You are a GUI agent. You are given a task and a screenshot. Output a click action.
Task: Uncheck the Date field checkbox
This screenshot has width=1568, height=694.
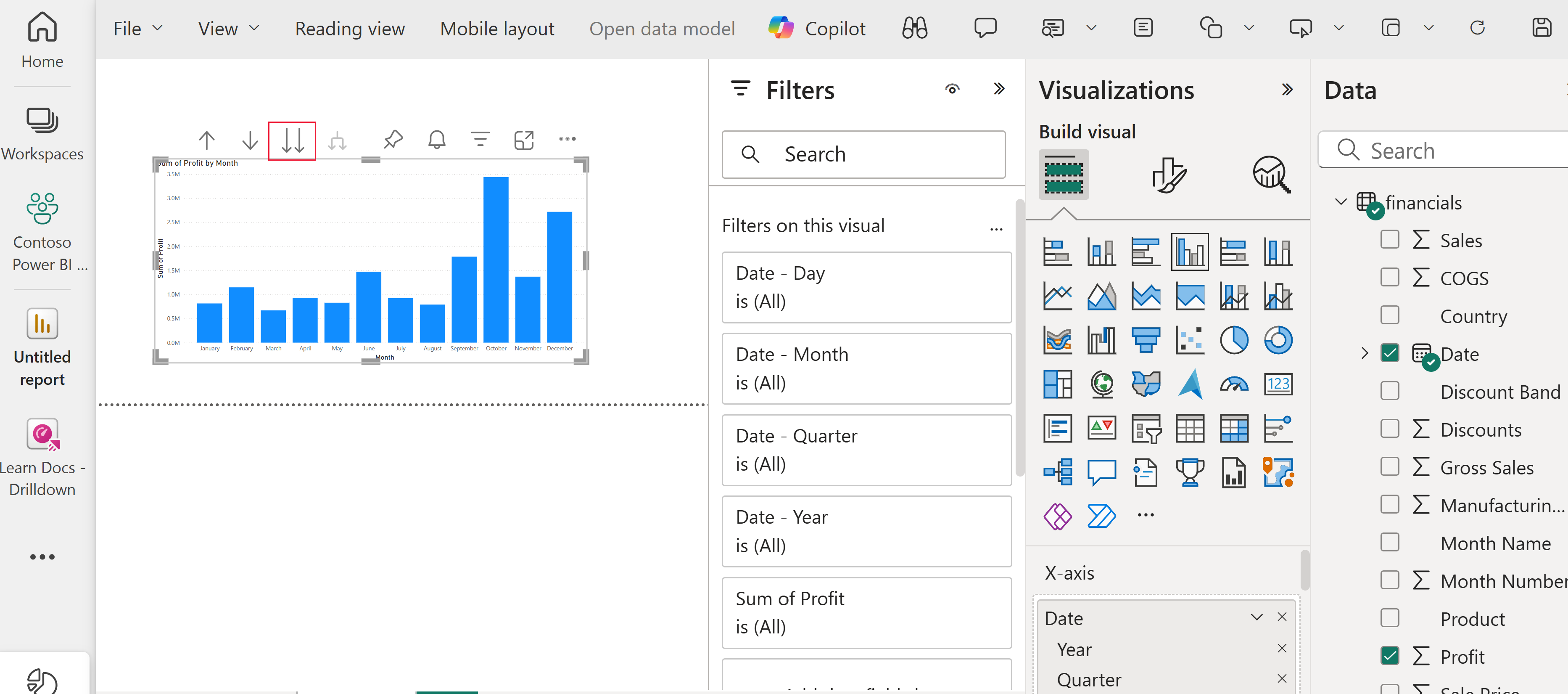tap(1390, 353)
